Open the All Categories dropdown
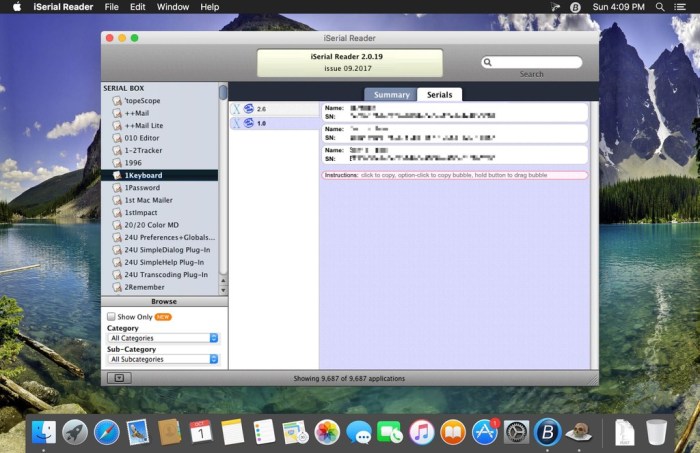700x453 pixels. coord(163,339)
